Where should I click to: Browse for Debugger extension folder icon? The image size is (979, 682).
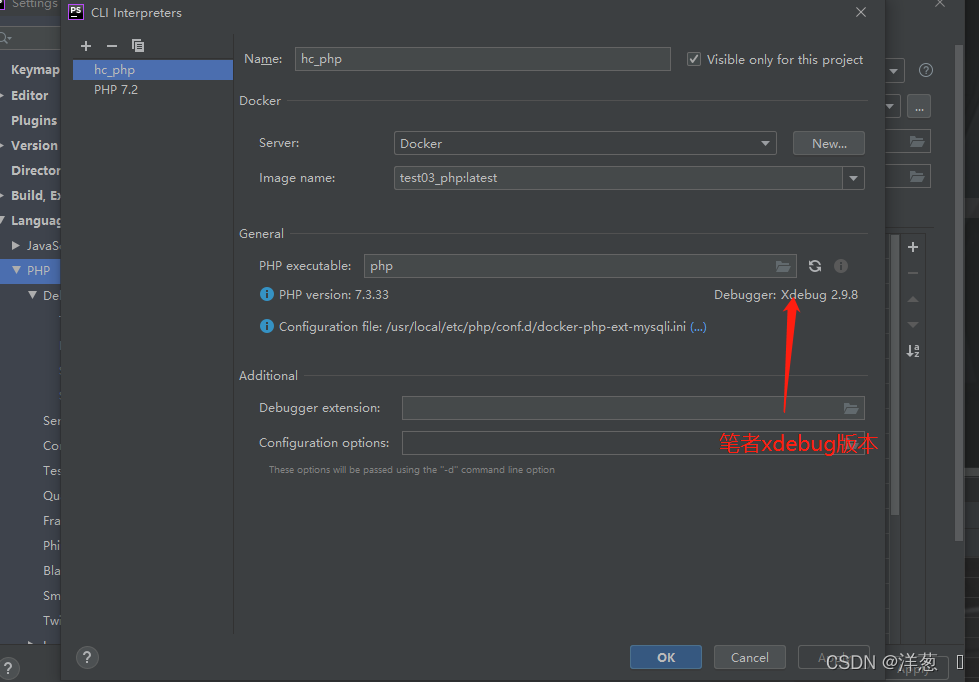(851, 408)
